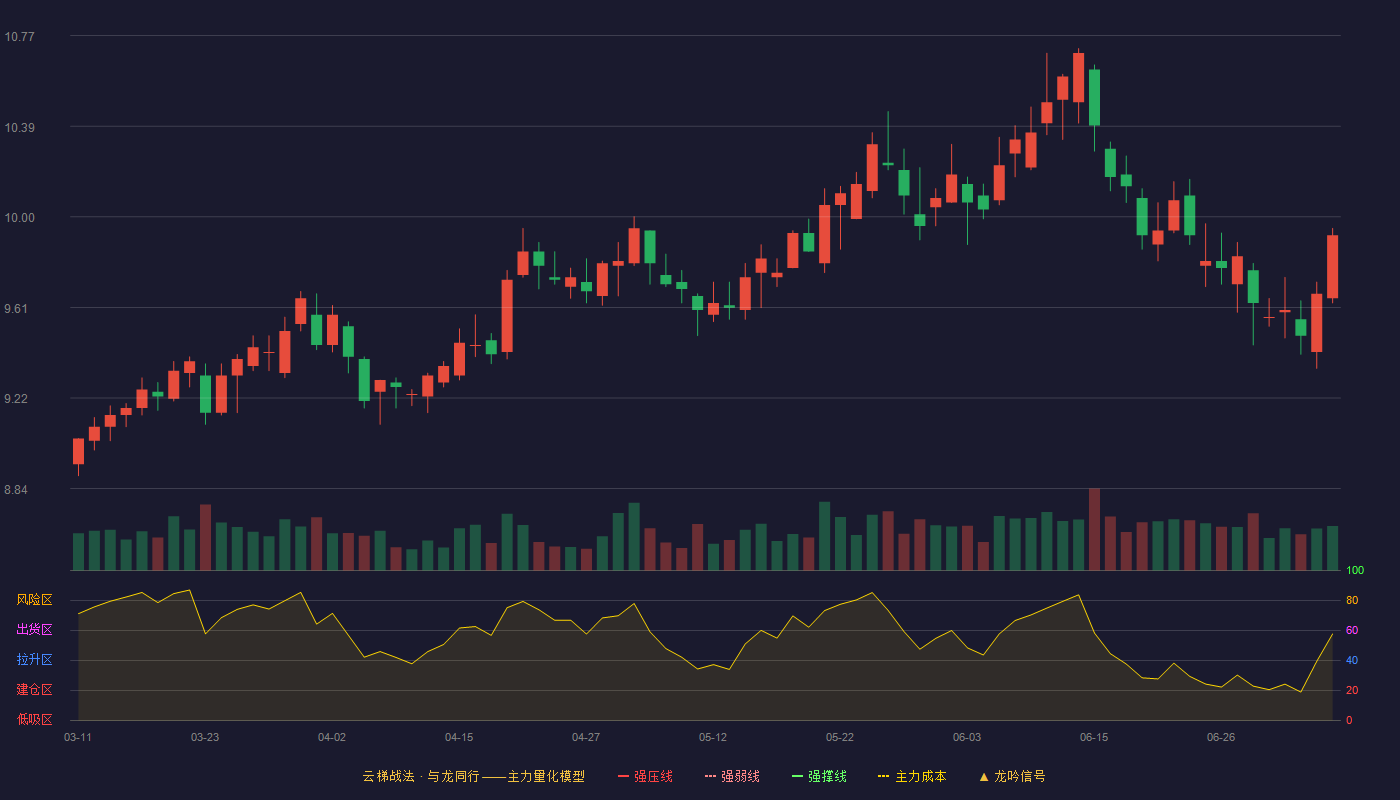
Task: Select the 出货区 zone label
Action: [x=34, y=630]
